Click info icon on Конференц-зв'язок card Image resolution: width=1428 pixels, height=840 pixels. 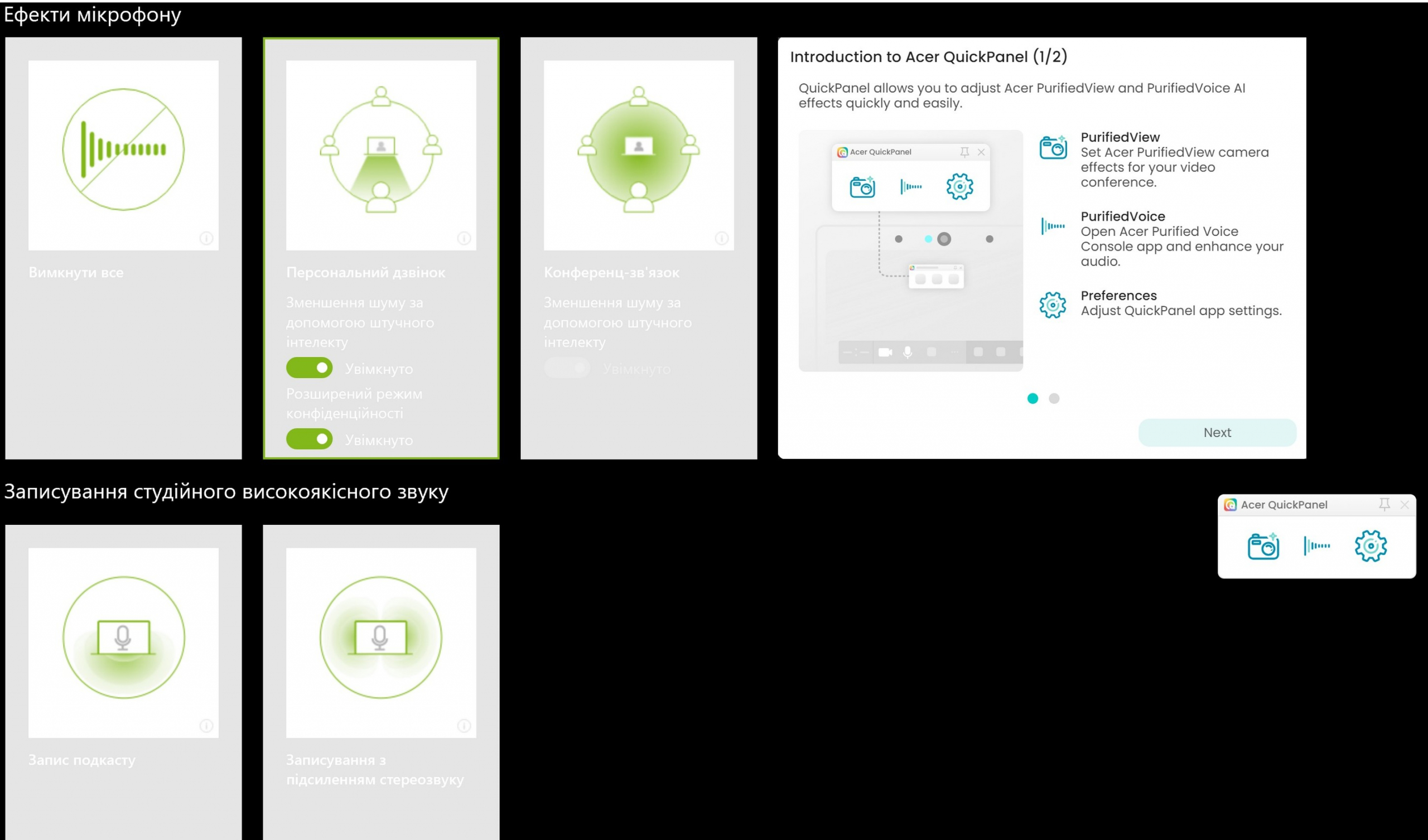coord(721,238)
